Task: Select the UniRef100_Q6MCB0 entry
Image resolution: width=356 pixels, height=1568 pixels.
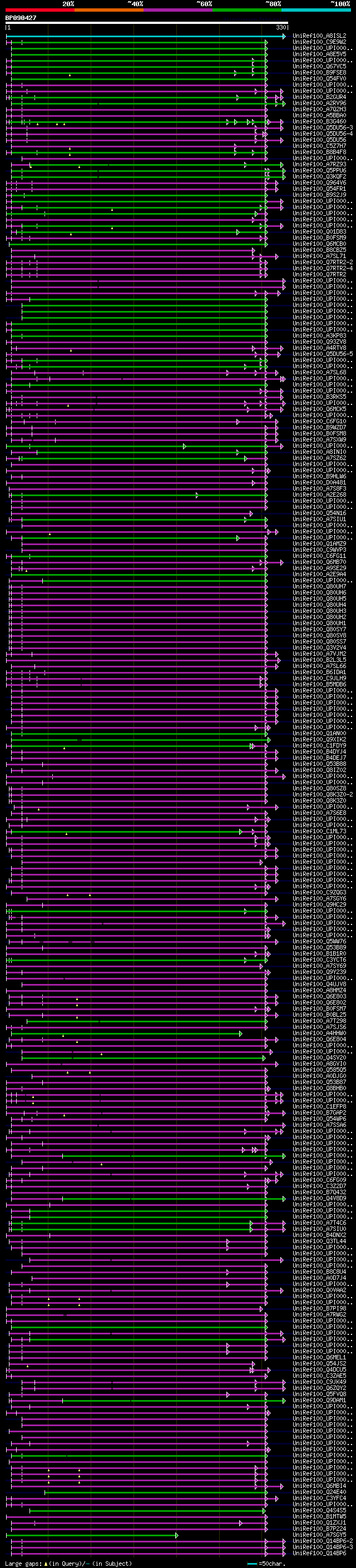Action: tap(319, 244)
